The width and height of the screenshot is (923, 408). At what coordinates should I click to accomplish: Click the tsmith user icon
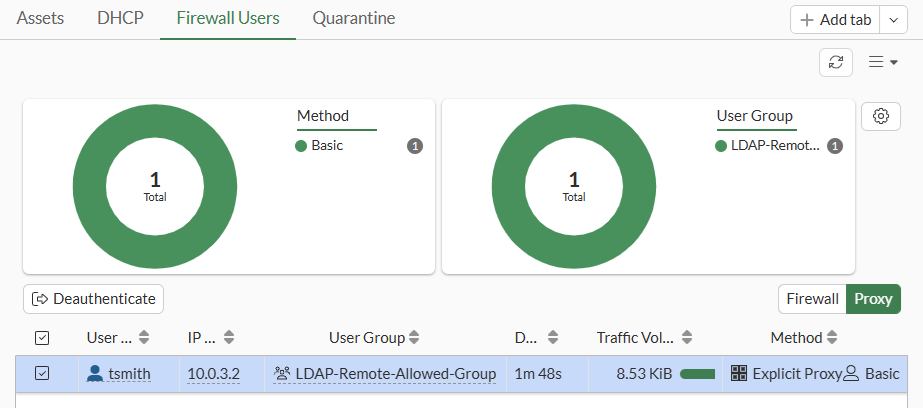95,374
